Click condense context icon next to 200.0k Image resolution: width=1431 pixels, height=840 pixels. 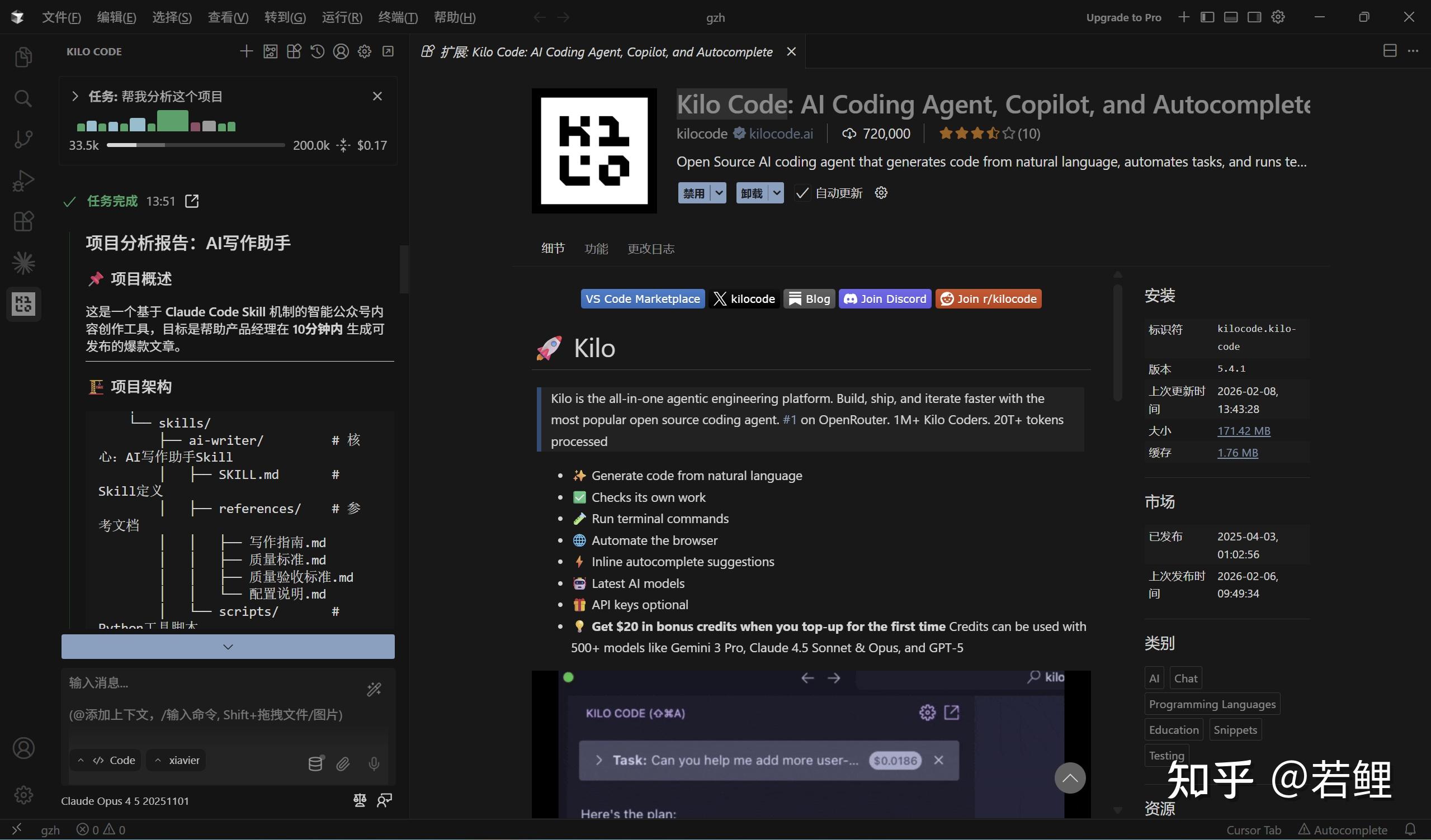click(343, 145)
